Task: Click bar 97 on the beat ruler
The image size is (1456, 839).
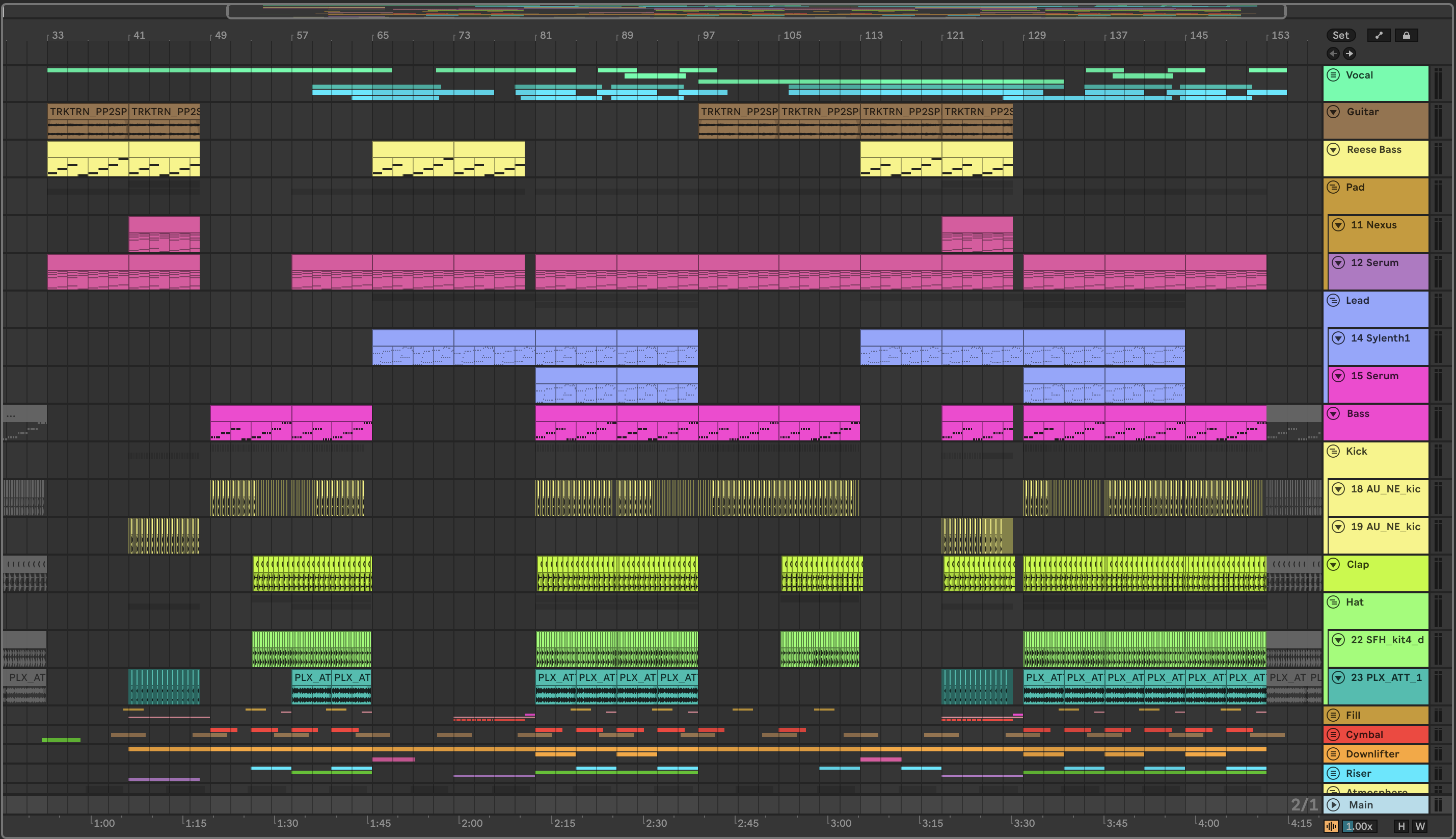Action: click(708, 35)
